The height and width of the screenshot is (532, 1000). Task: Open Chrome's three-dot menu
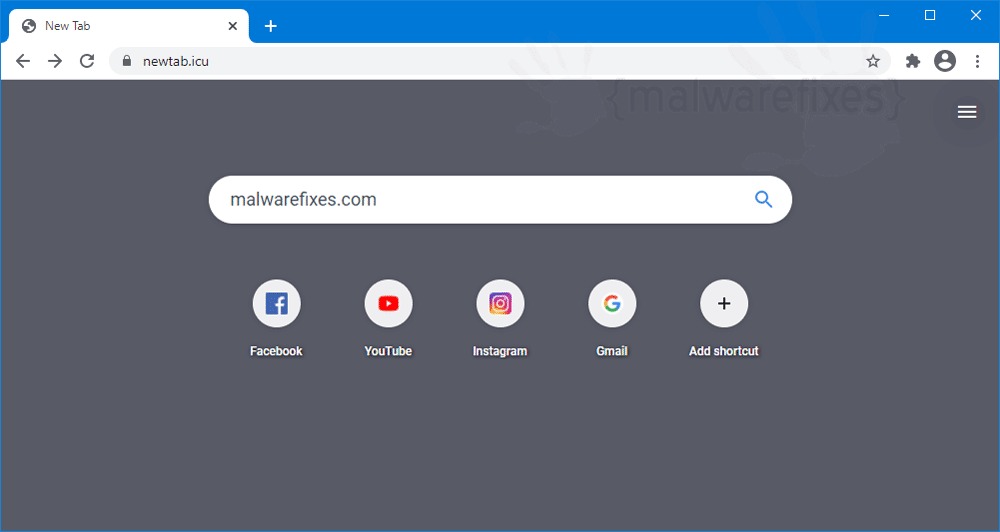point(977,61)
